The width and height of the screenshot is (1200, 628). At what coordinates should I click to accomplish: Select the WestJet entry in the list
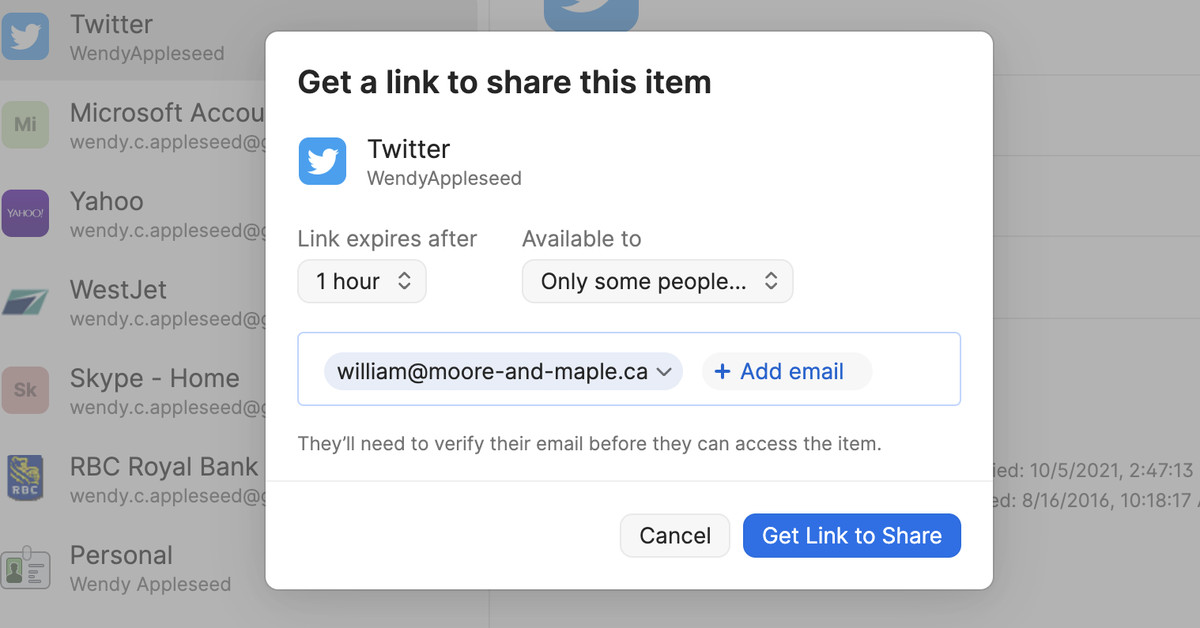[150, 302]
